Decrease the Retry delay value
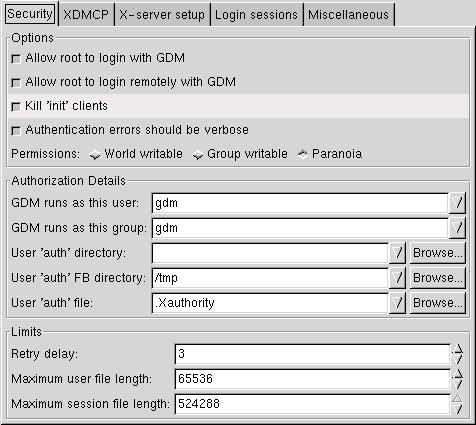 [x=458, y=359]
